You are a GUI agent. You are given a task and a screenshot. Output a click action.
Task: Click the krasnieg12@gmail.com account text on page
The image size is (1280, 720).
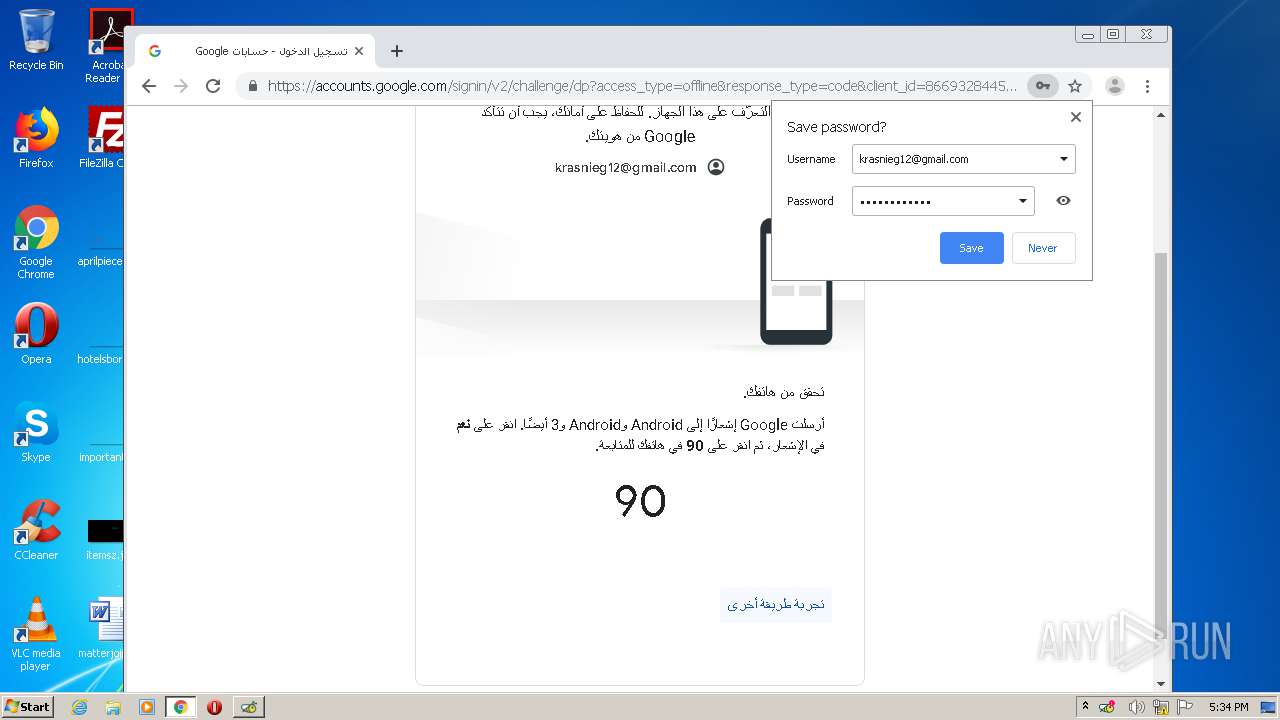625,168
